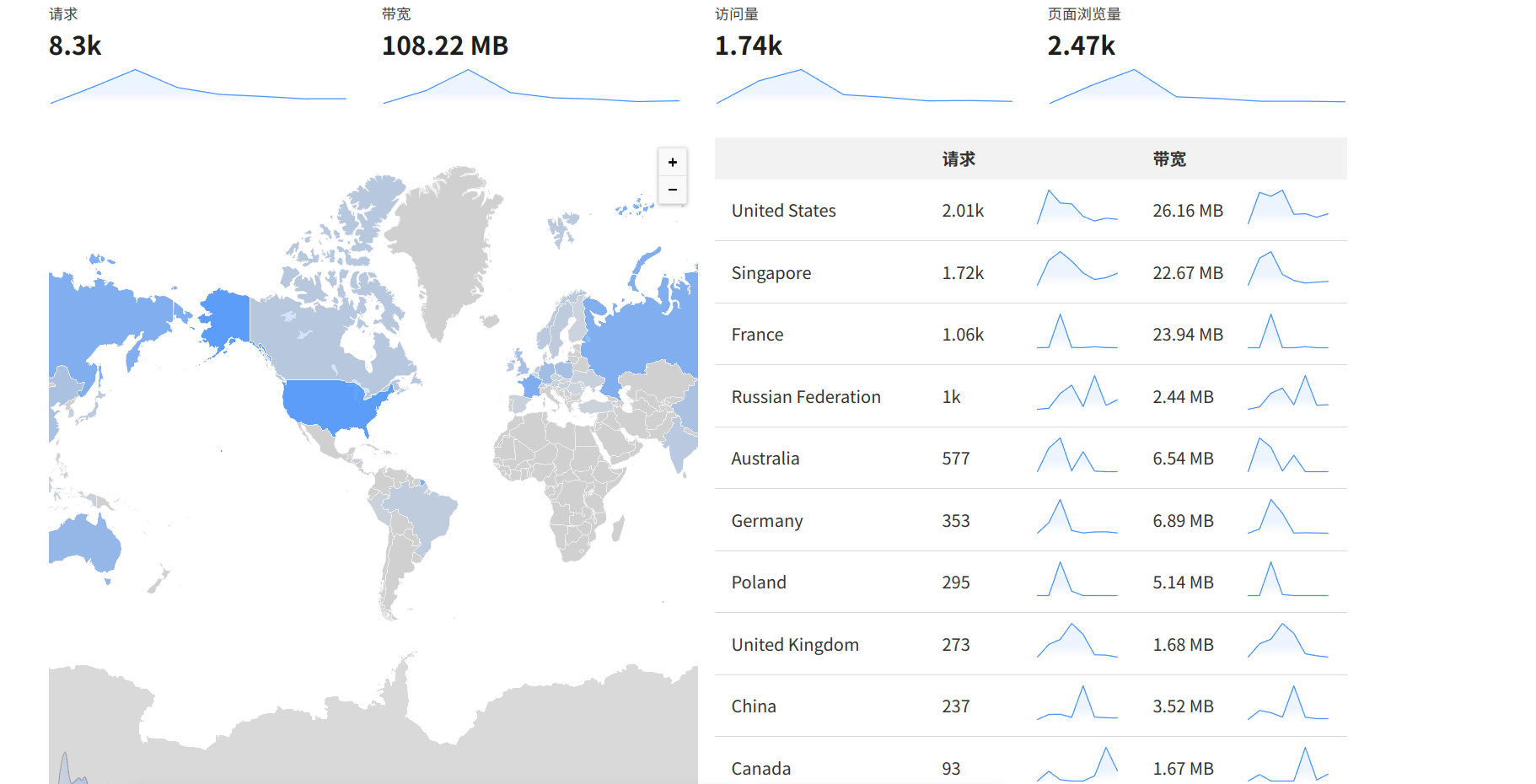Viewport: 1536px width, 784px height.
Task: Open the 带宽 108.22 MB sparkline chart
Action: [531, 86]
